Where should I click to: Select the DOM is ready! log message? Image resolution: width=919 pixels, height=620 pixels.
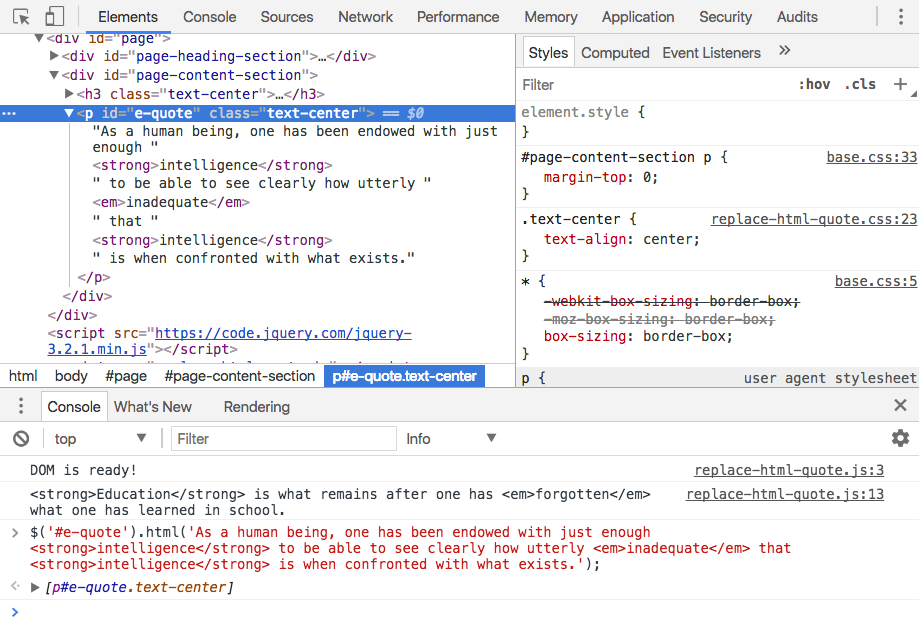tap(83, 470)
